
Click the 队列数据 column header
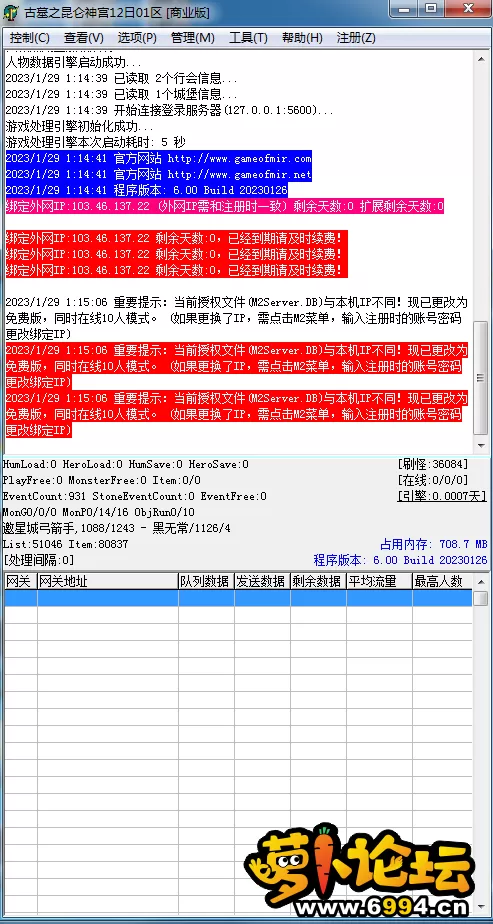point(206,581)
